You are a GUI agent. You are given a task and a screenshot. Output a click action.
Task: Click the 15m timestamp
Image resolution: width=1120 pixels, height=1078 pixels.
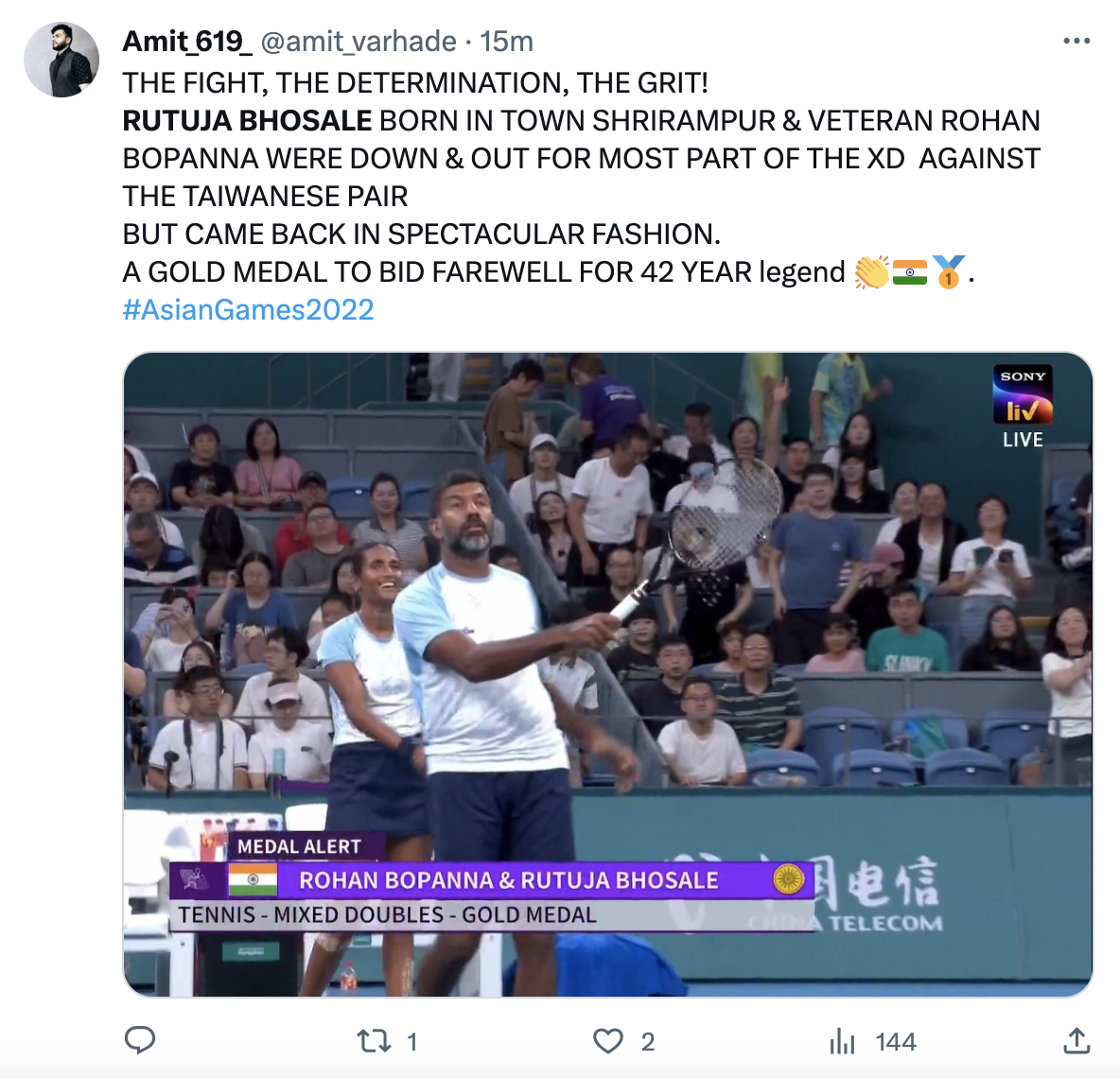[x=506, y=42]
